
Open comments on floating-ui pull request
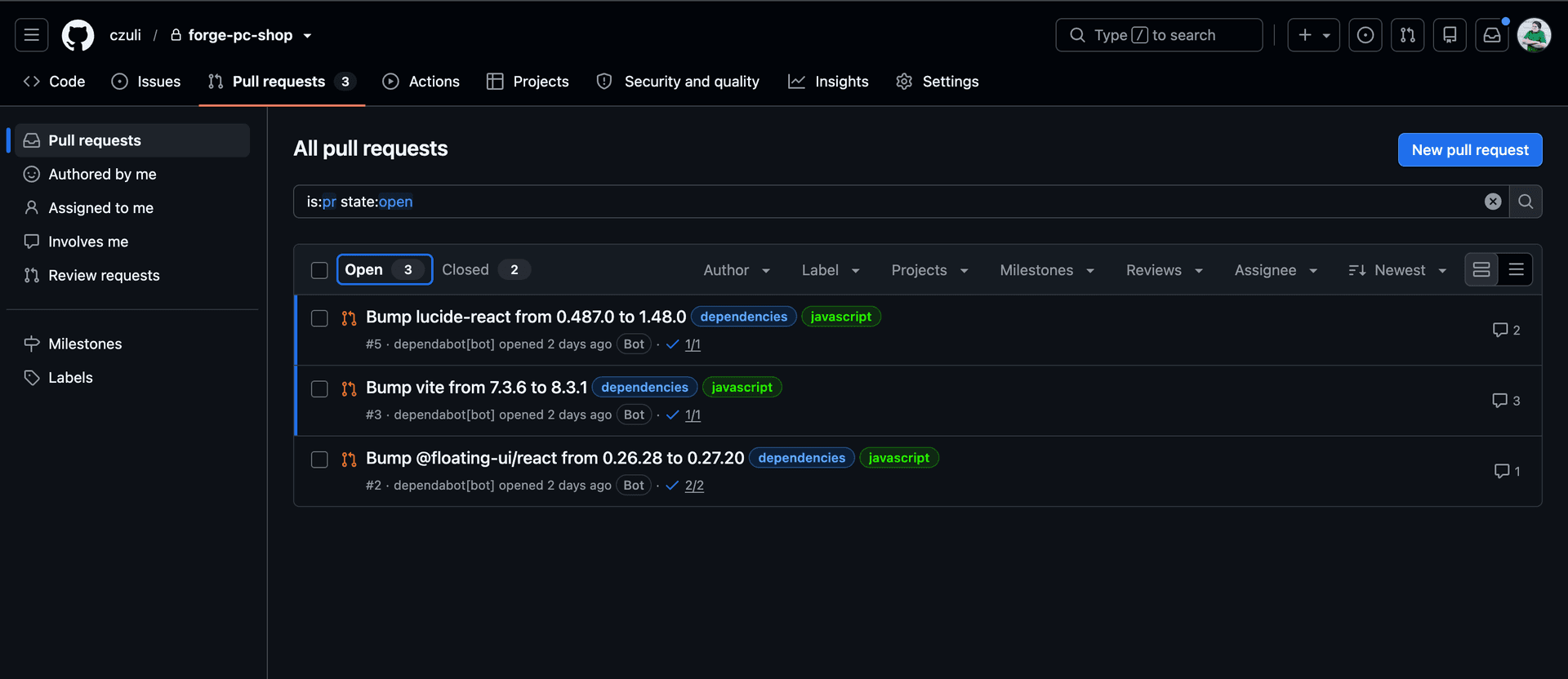pyautogui.click(x=1507, y=471)
